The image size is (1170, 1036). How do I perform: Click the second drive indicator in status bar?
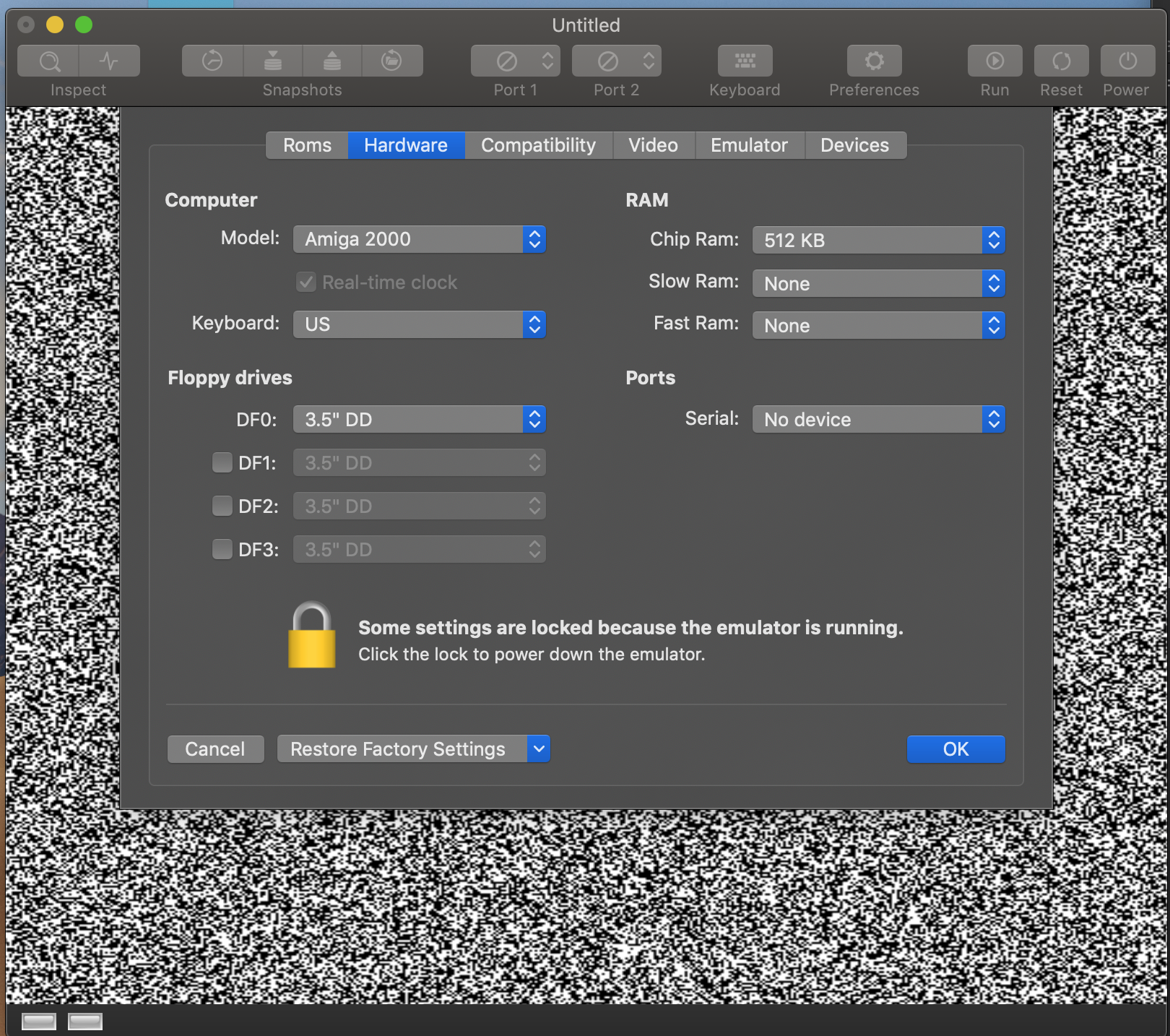click(x=85, y=1021)
